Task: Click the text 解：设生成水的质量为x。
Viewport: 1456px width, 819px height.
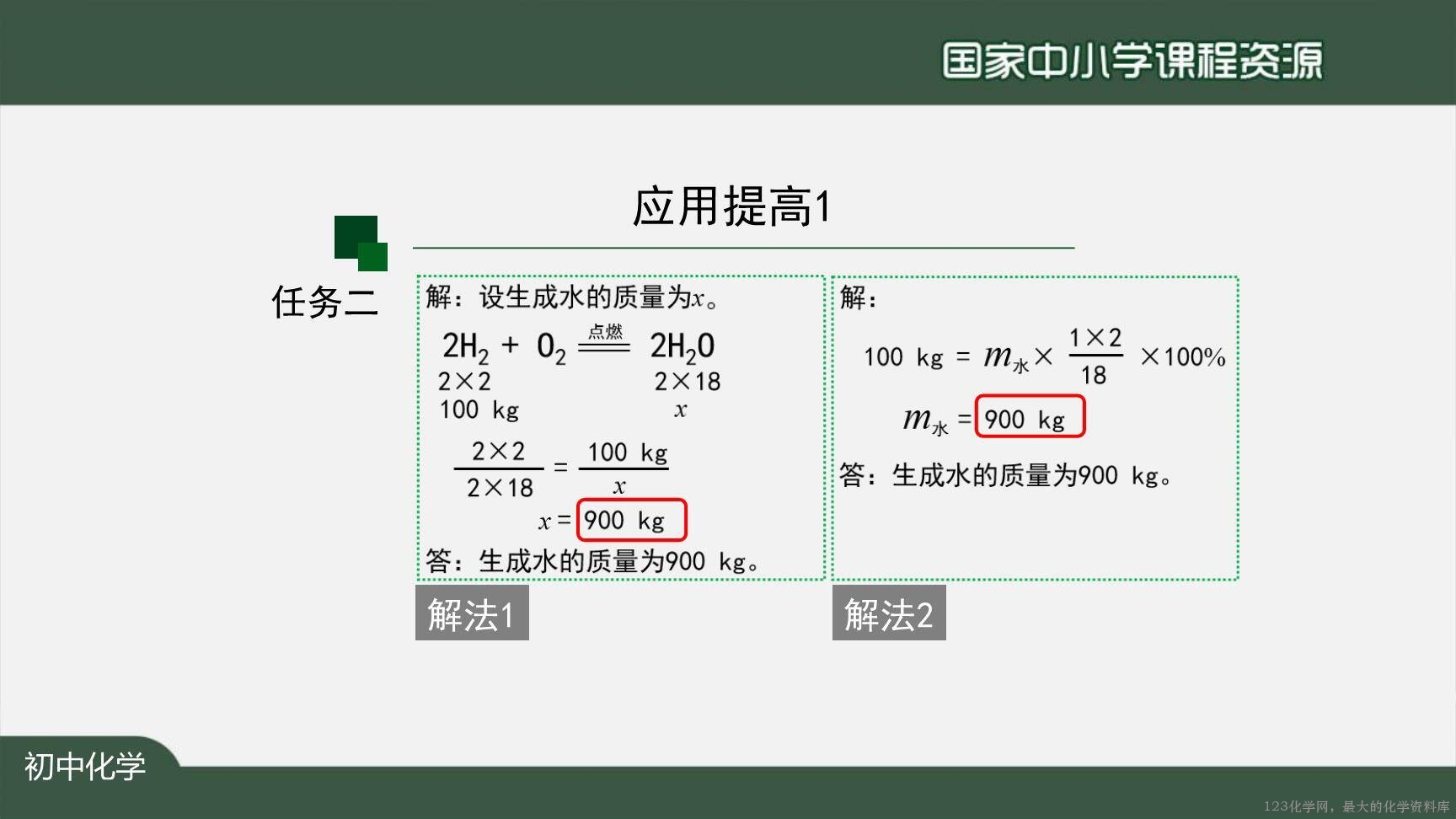Action: [x=572, y=297]
